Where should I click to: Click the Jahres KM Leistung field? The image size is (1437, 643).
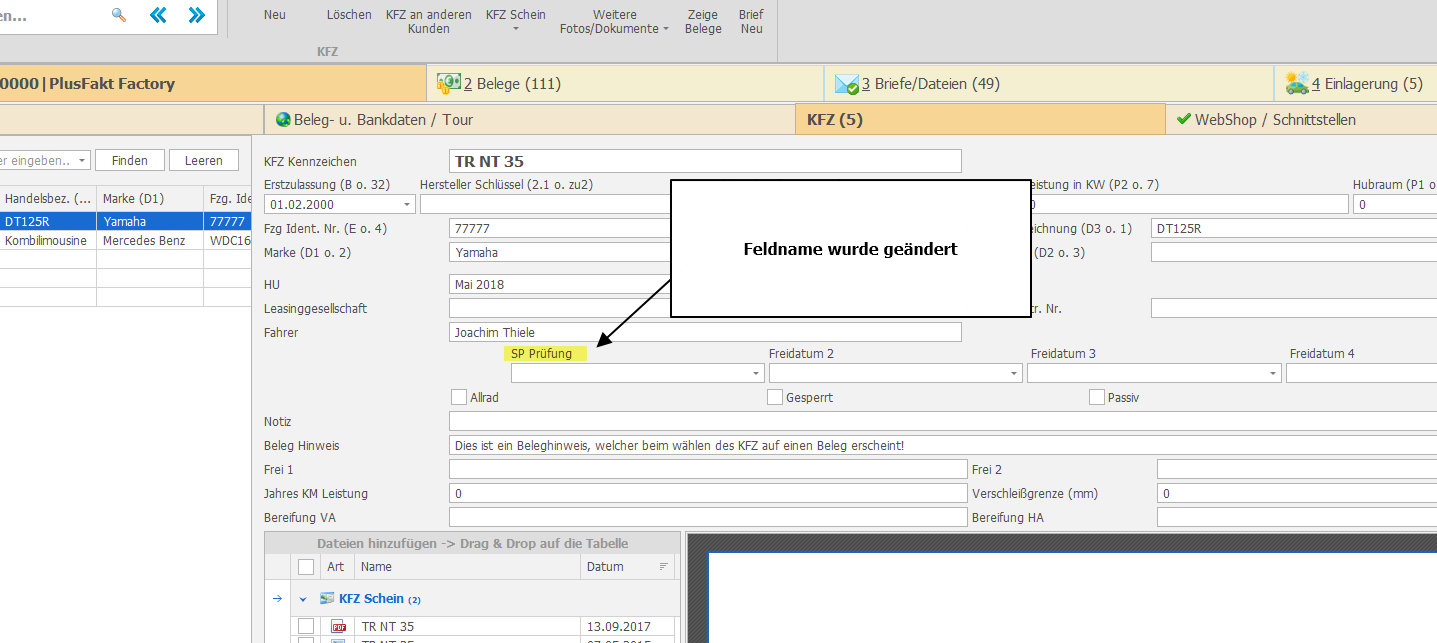click(x=708, y=493)
